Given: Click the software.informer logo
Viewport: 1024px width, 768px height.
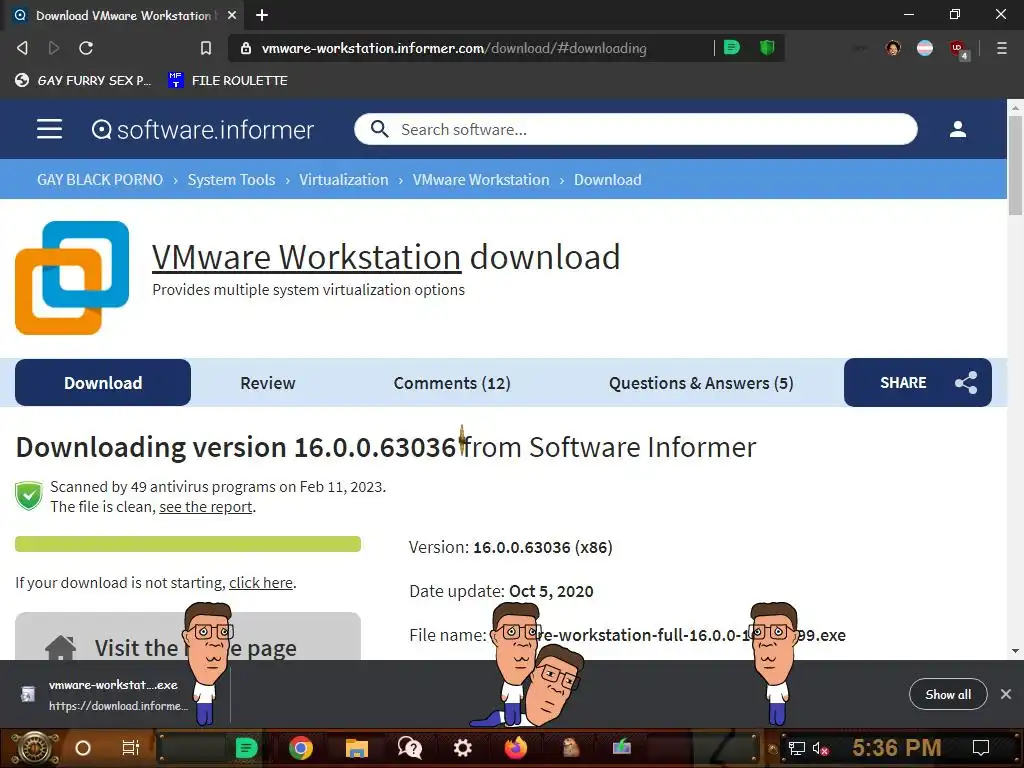Looking at the screenshot, I should [x=202, y=129].
